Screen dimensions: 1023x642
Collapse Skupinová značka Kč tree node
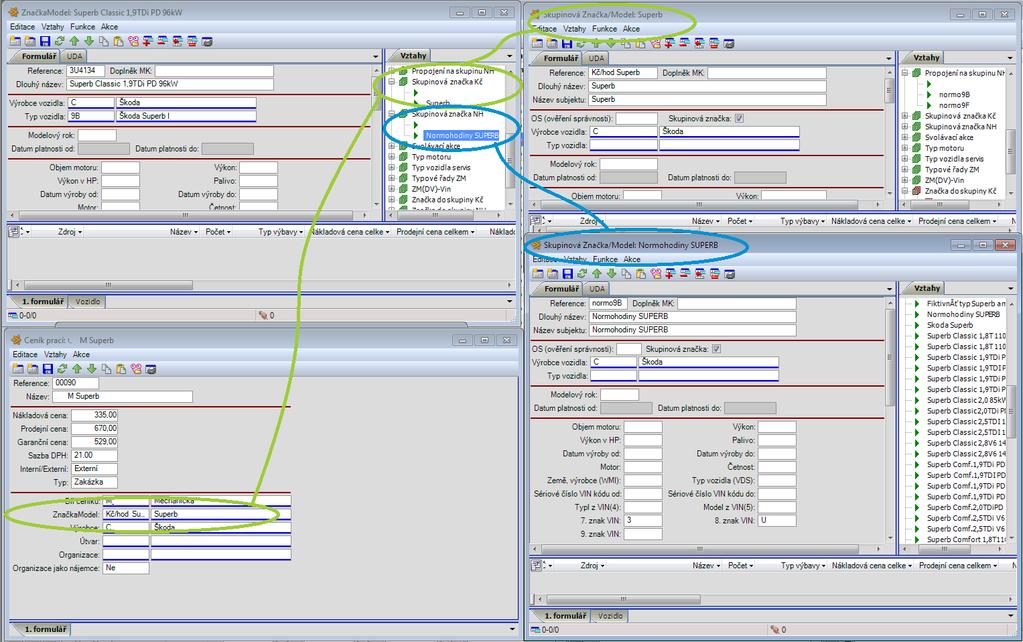coord(391,82)
